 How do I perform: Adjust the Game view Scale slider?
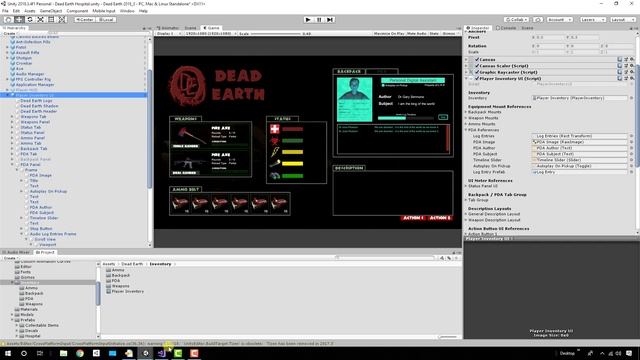[276, 33]
